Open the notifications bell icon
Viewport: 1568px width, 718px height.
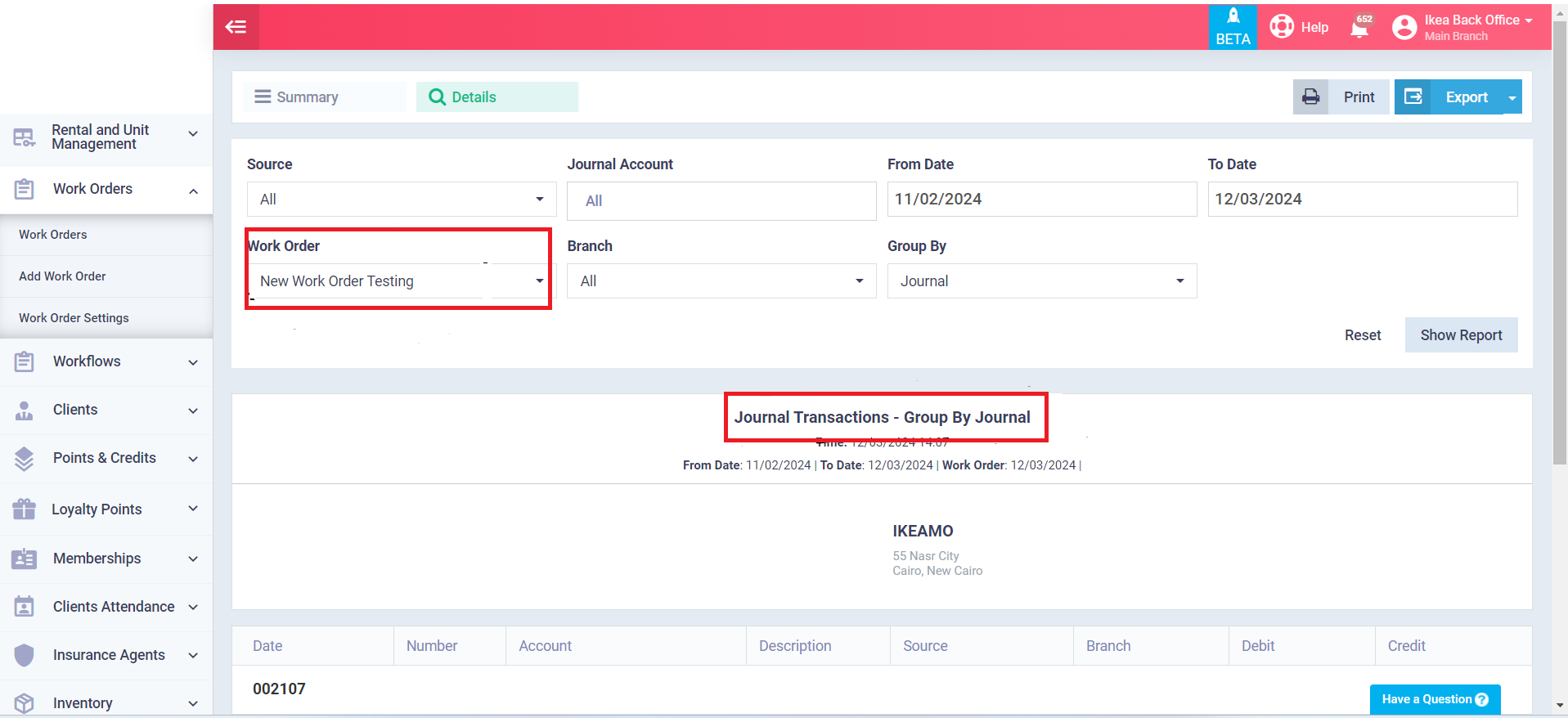1359,28
